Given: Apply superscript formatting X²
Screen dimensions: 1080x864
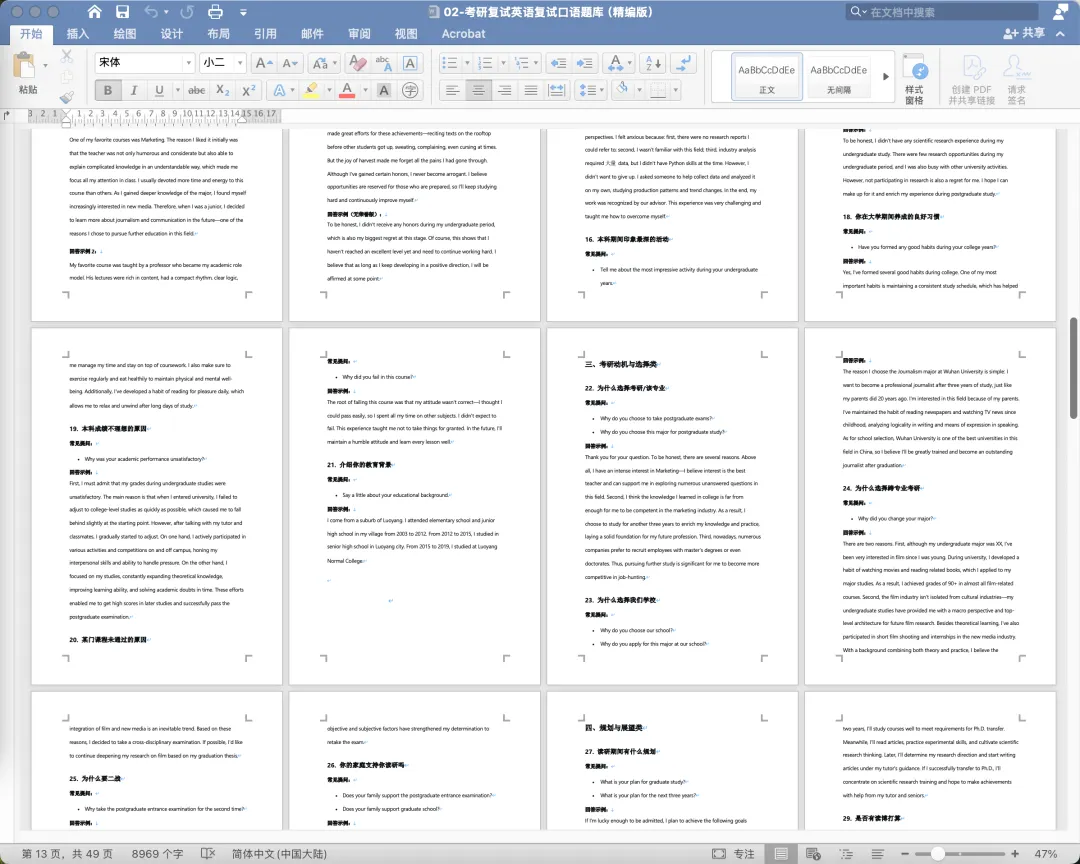Looking at the screenshot, I should (x=249, y=90).
